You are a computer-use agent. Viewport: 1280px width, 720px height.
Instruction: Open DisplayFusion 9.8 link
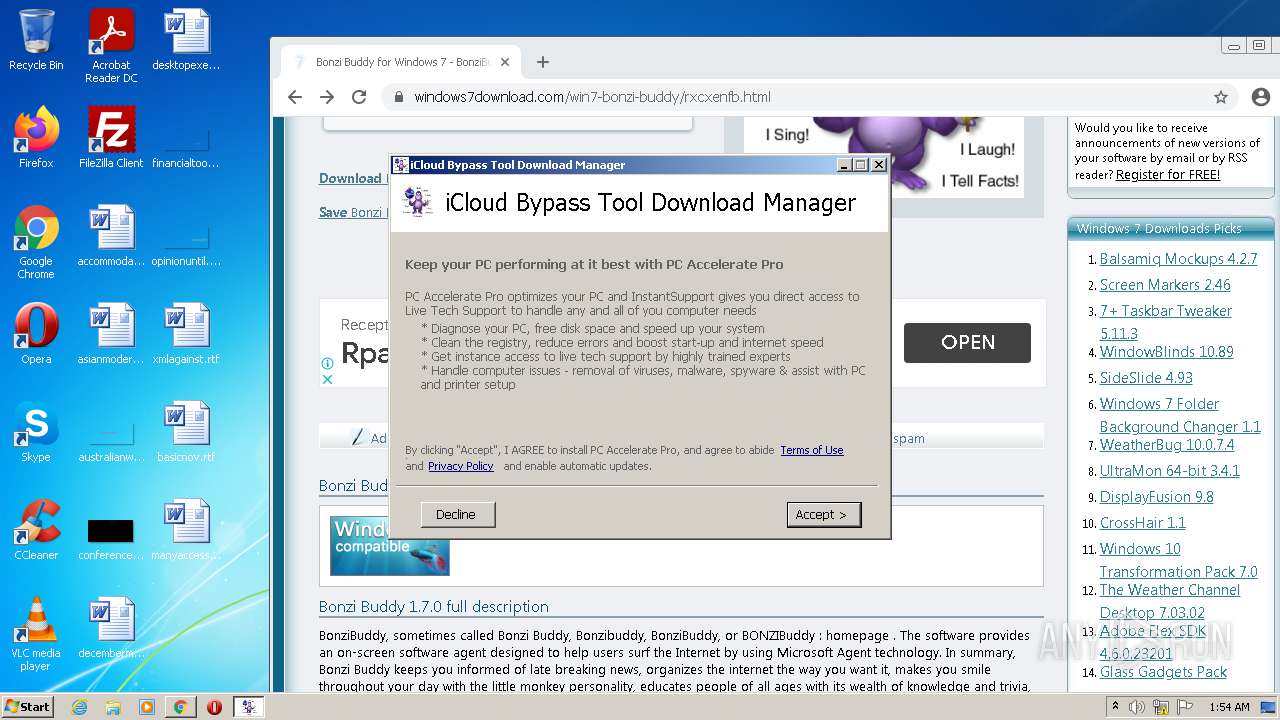pos(1157,497)
